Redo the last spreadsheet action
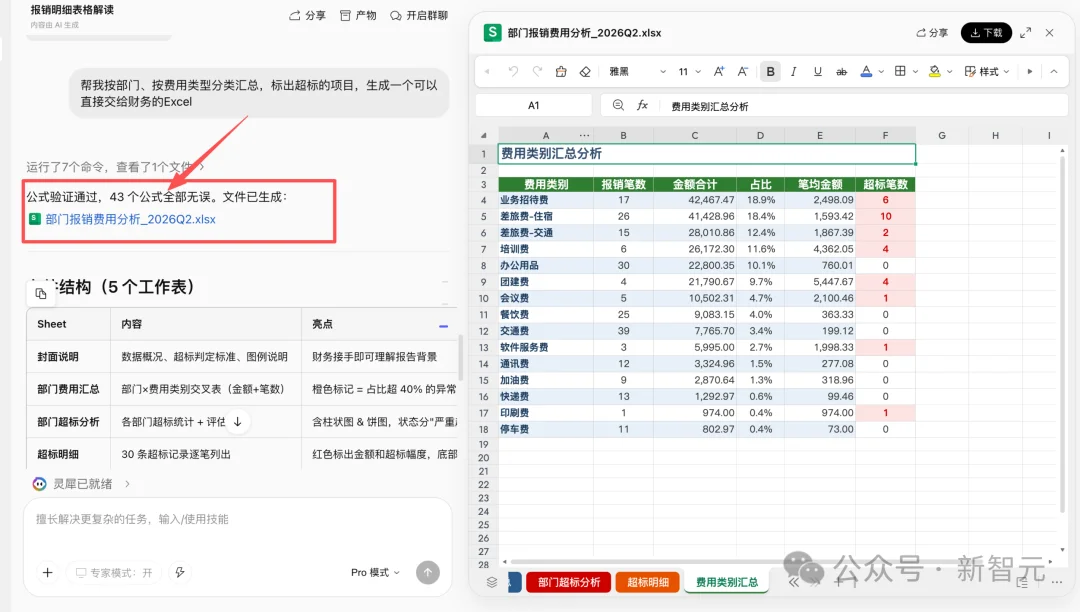 pos(537,72)
